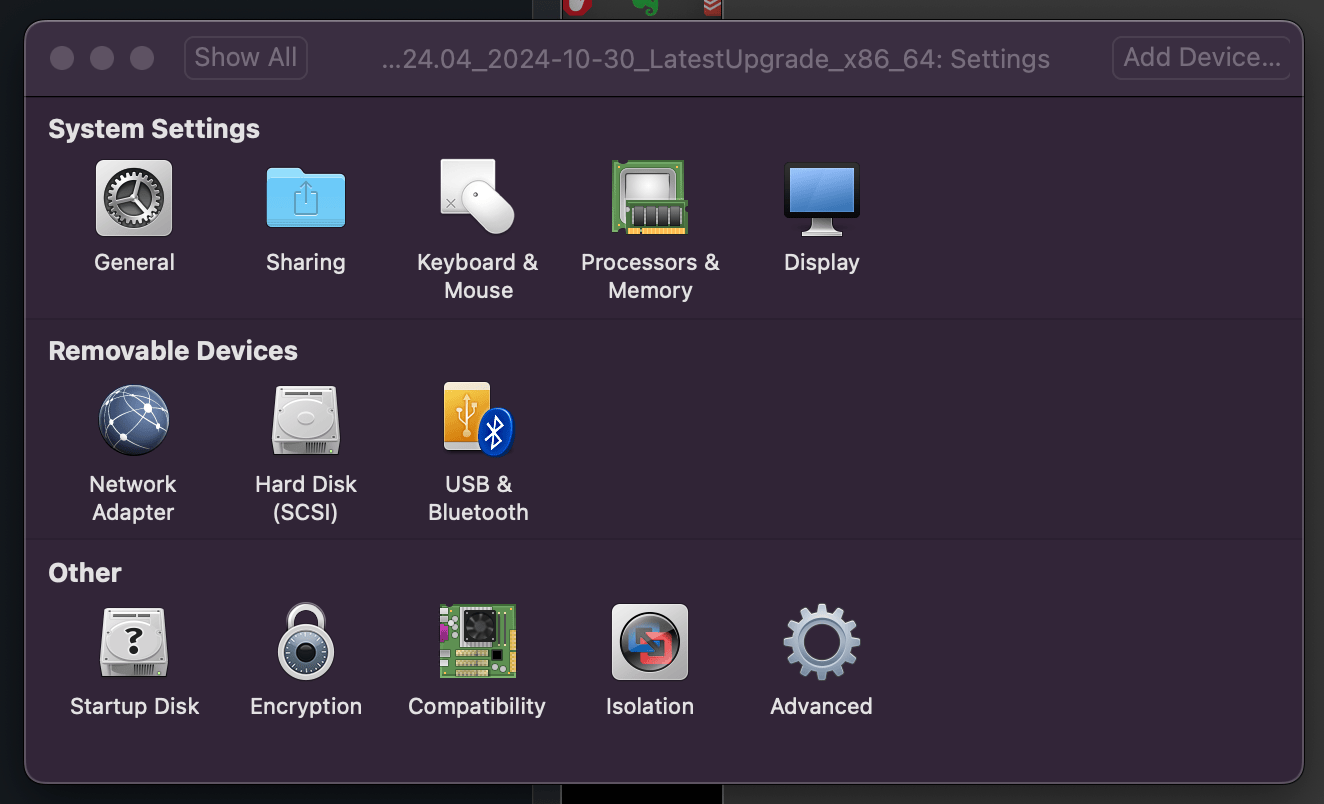1324x804 pixels.
Task: Open the Display settings monitor icon
Action: click(821, 199)
